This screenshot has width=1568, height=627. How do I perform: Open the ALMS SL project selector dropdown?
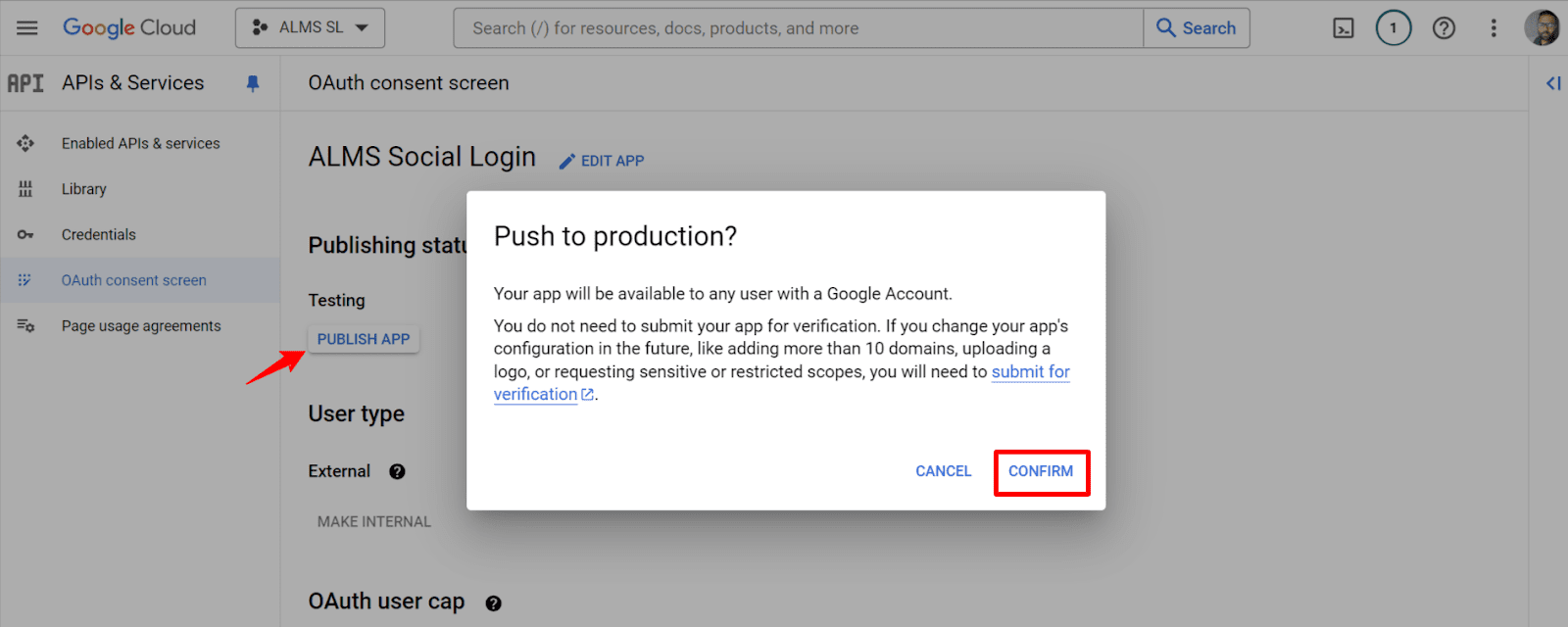(310, 27)
